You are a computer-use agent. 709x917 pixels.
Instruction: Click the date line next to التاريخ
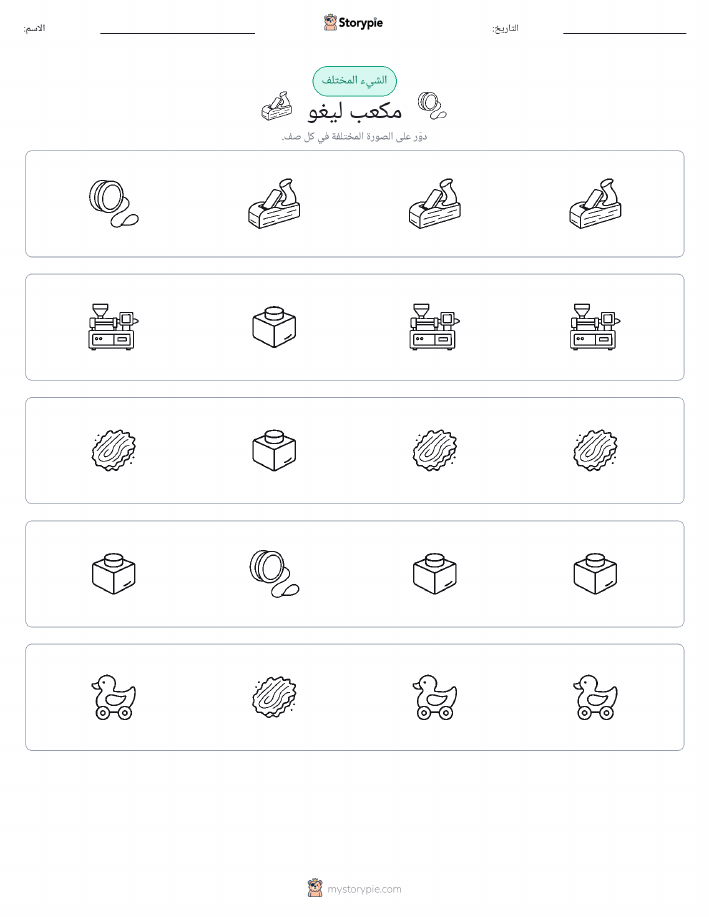tap(624, 33)
